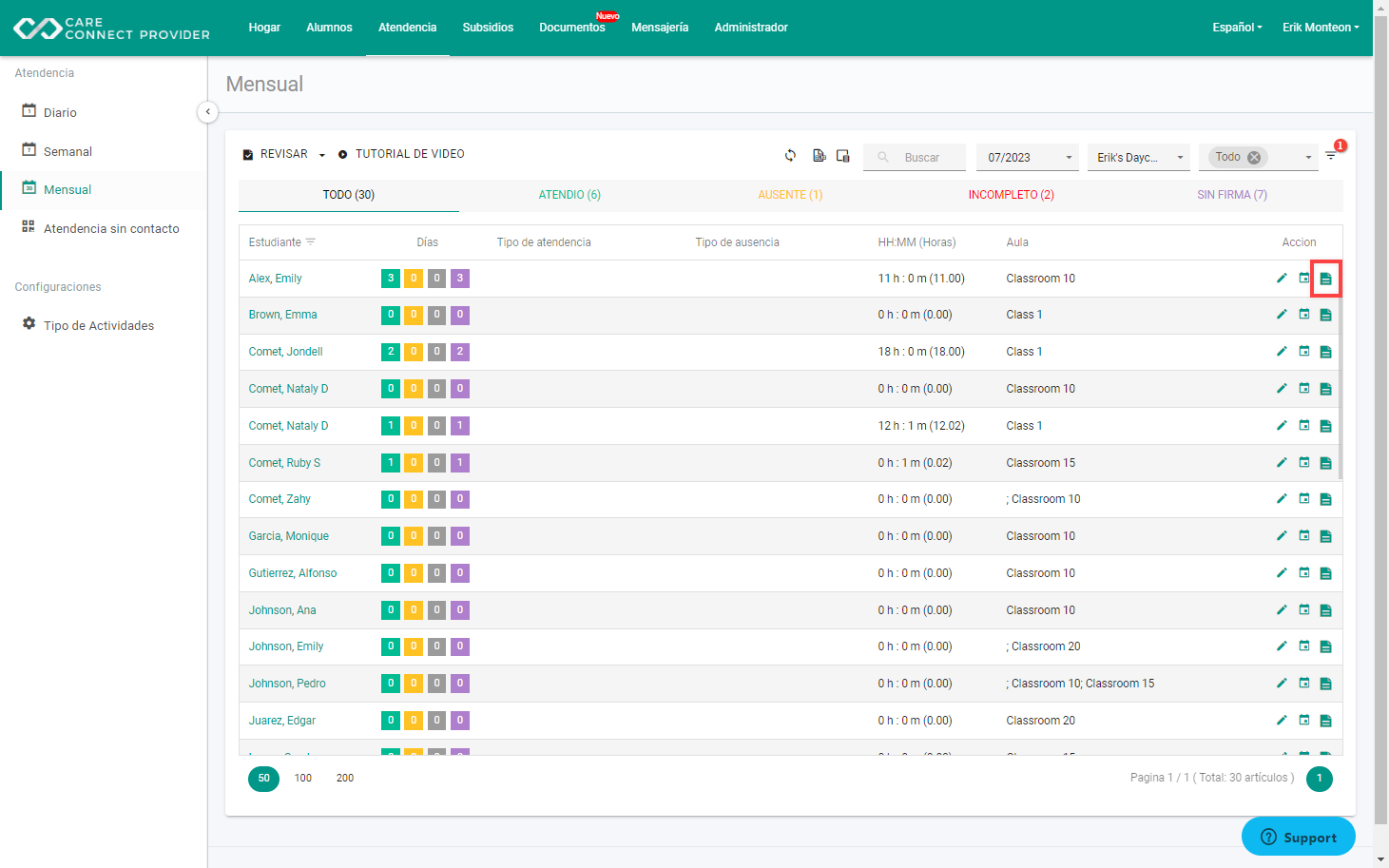The height and width of the screenshot is (868, 1389).
Task: Click the edit pencil for Comet, Zahy
Action: tap(1282, 498)
